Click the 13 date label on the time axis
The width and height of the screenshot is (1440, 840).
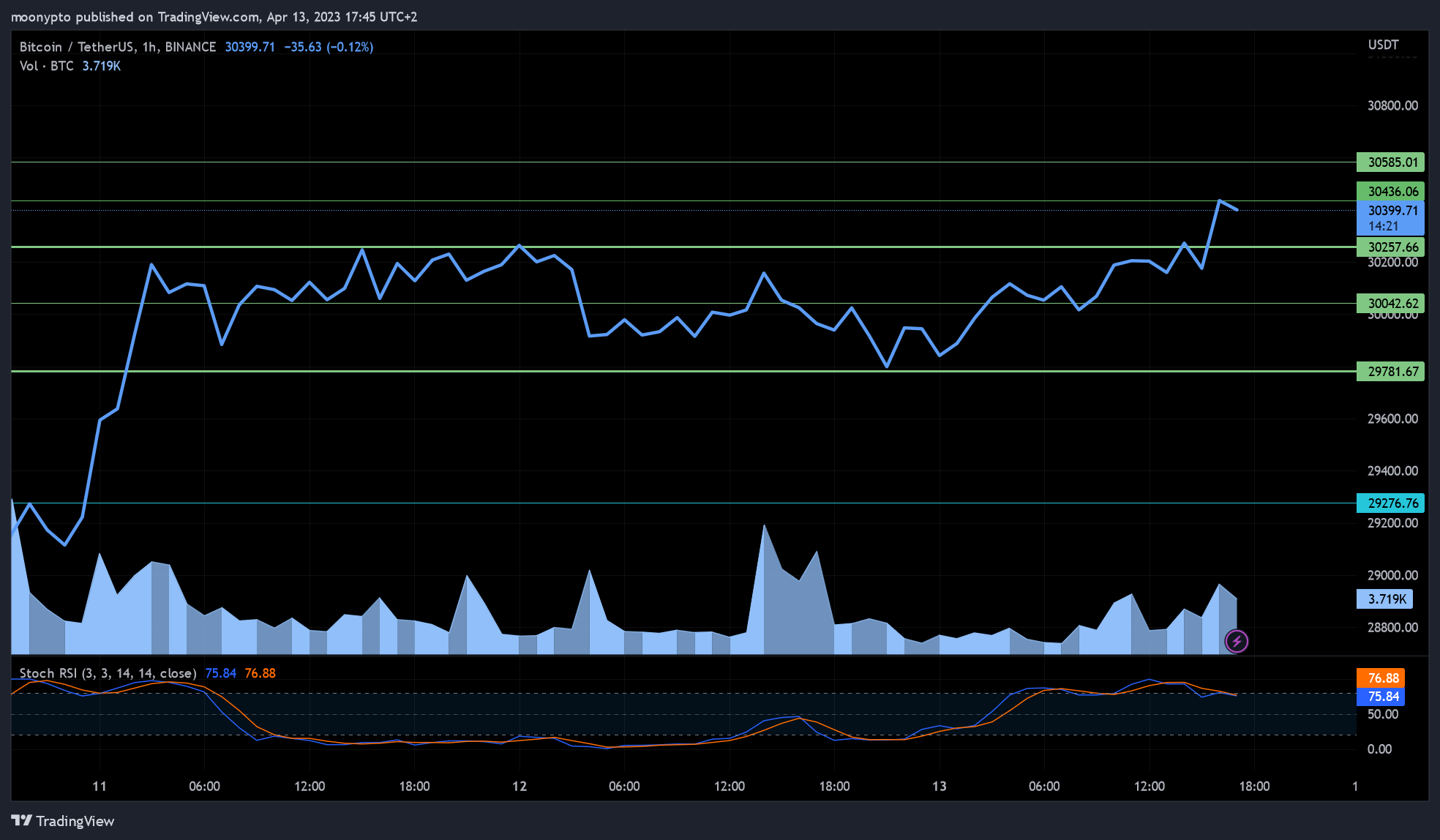point(940,787)
